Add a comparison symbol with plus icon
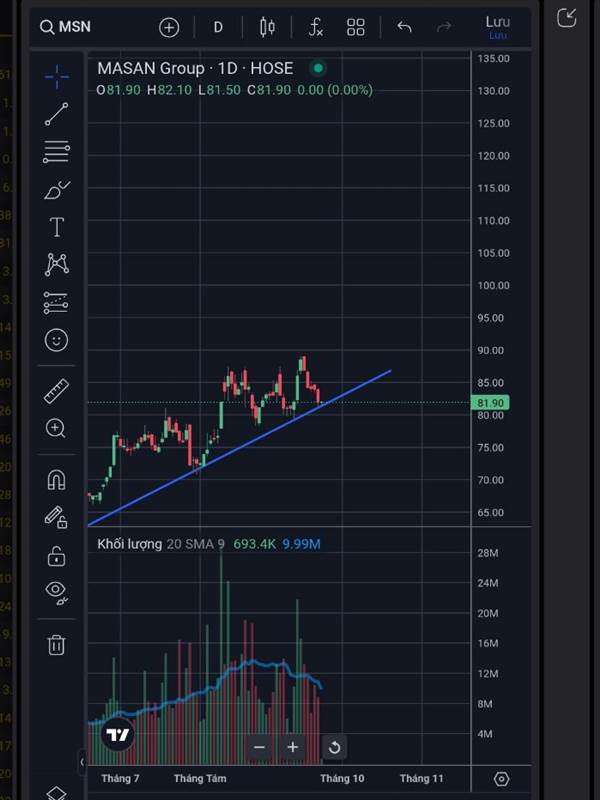Viewport: 600px width, 800px height. [169, 28]
